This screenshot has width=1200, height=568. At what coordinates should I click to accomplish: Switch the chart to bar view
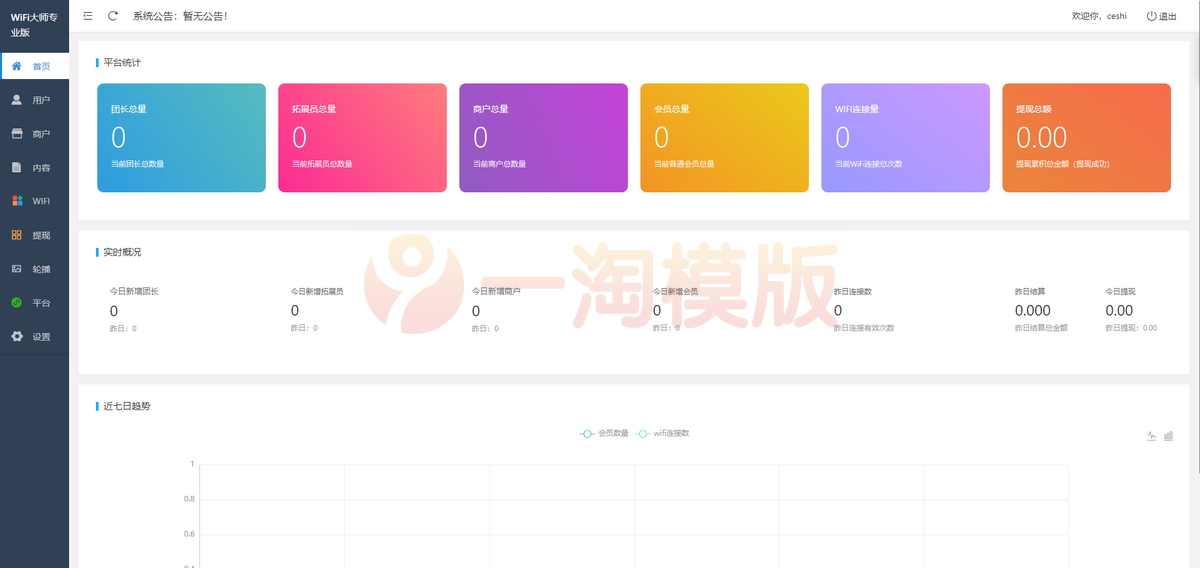(1169, 436)
